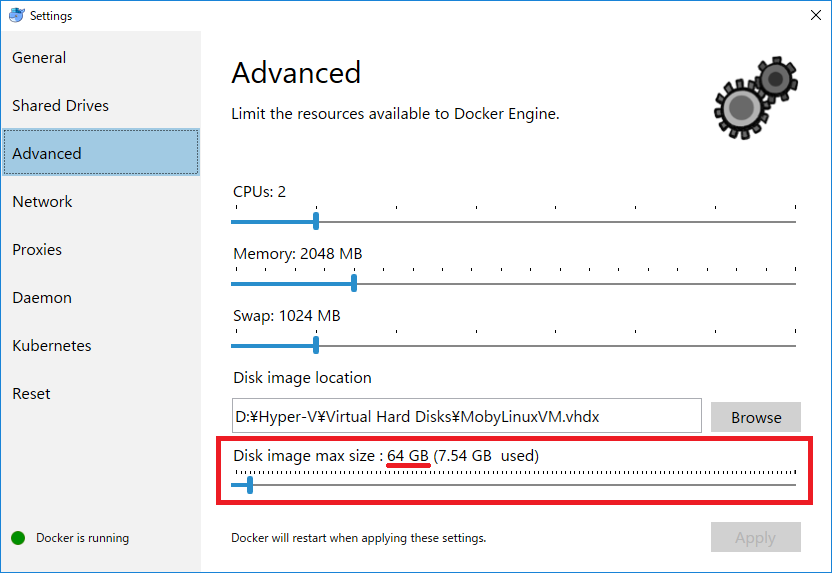The image size is (832, 573).
Task: Click the Apply button
Action: click(755, 538)
